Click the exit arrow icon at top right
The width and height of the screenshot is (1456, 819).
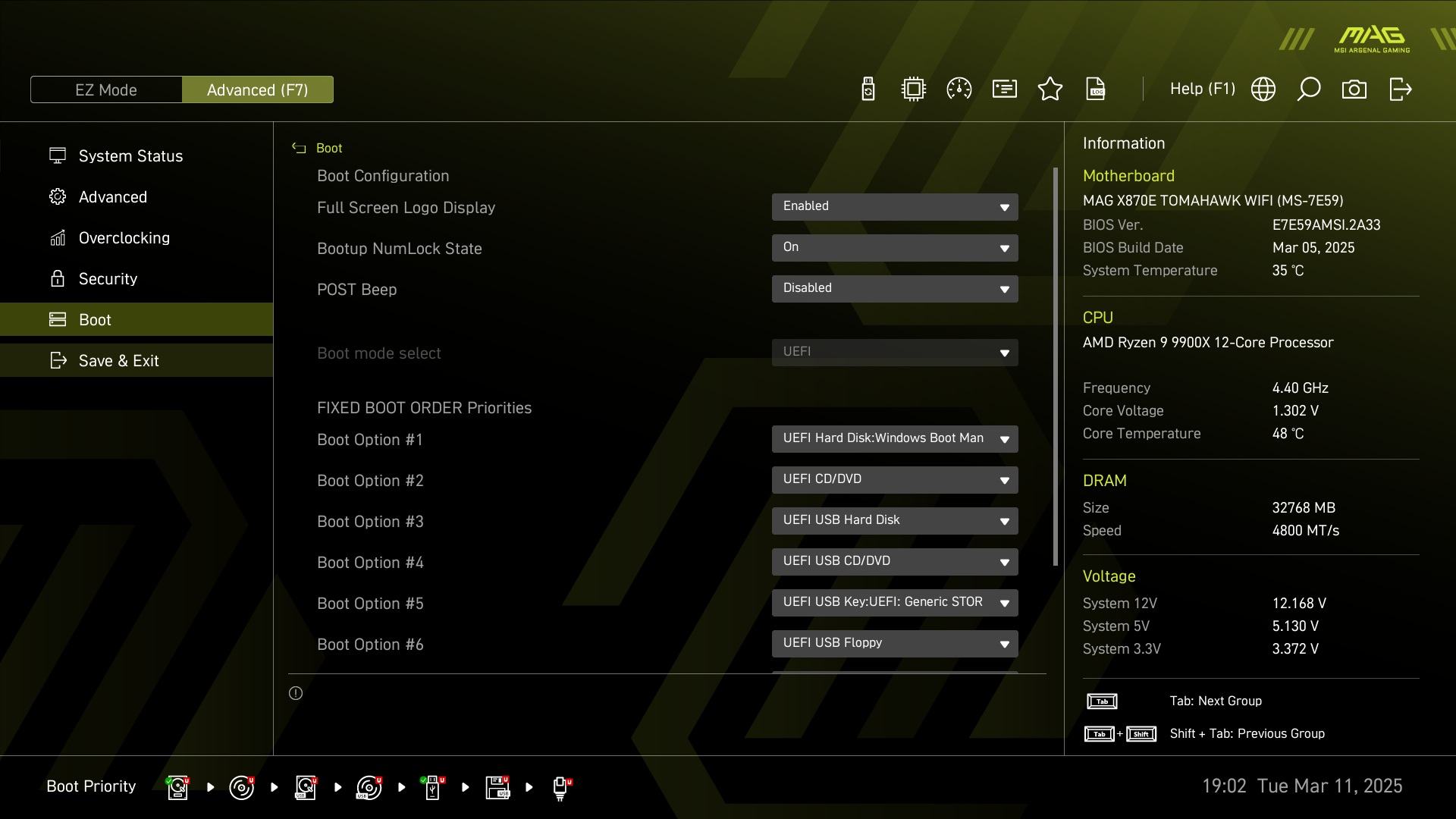point(1400,89)
